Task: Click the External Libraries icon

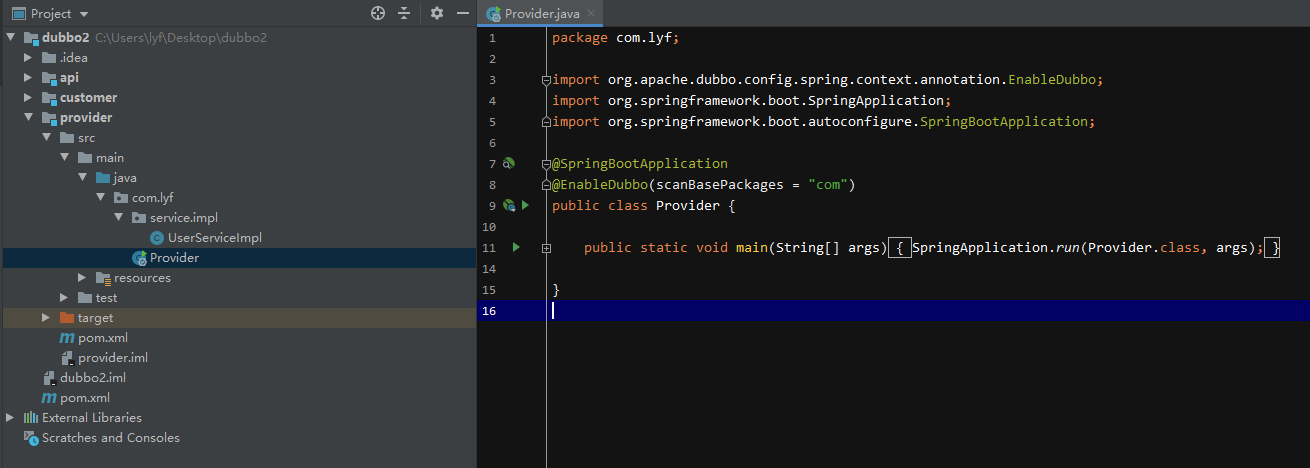Action: point(31,418)
